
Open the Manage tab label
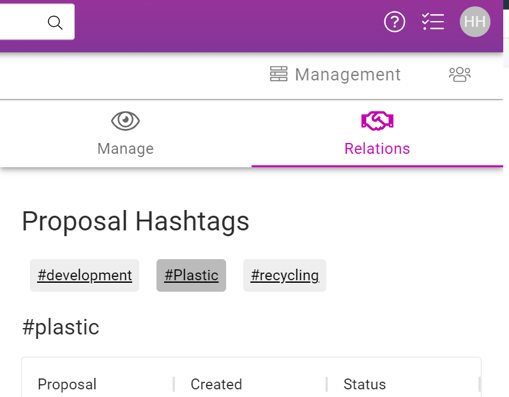pyautogui.click(x=125, y=149)
